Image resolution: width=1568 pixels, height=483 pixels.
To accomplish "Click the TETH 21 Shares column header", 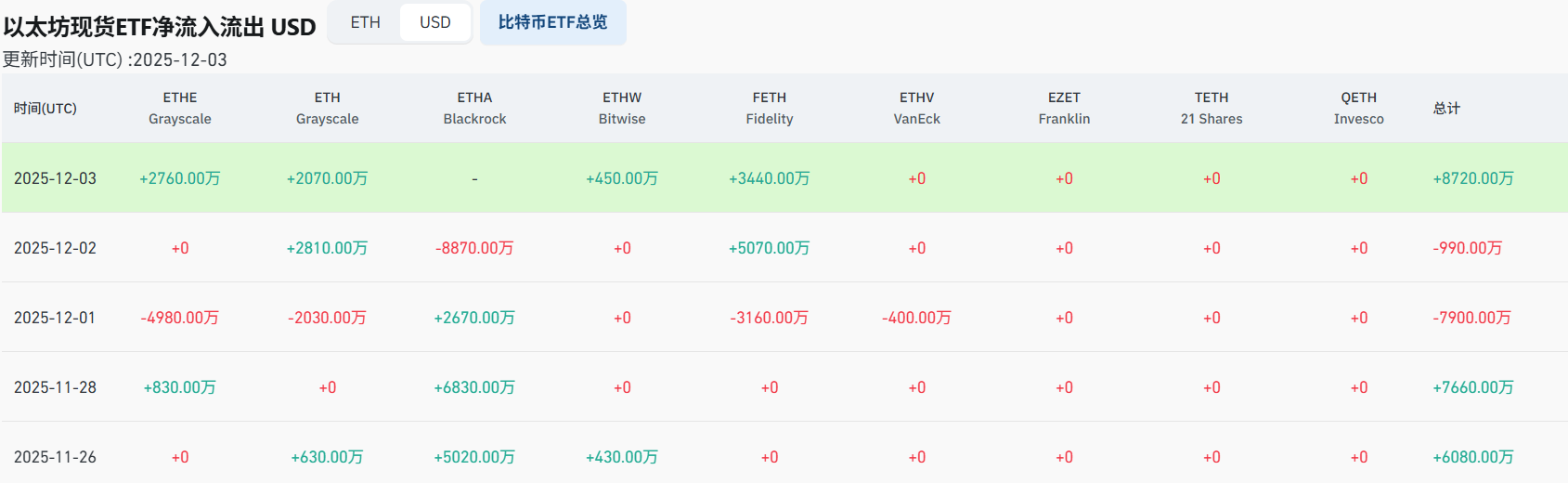I will (1212, 109).
